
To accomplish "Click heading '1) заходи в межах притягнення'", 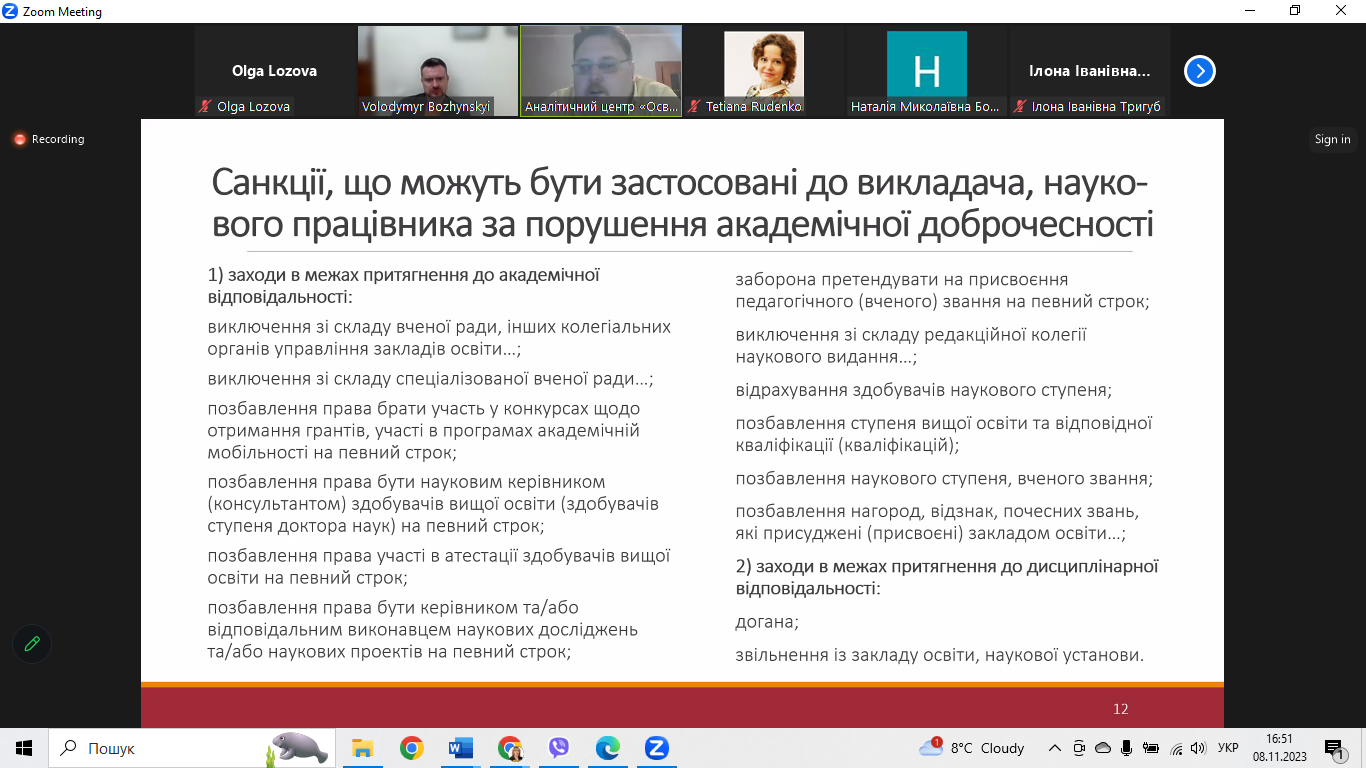I will click(x=404, y=286).
